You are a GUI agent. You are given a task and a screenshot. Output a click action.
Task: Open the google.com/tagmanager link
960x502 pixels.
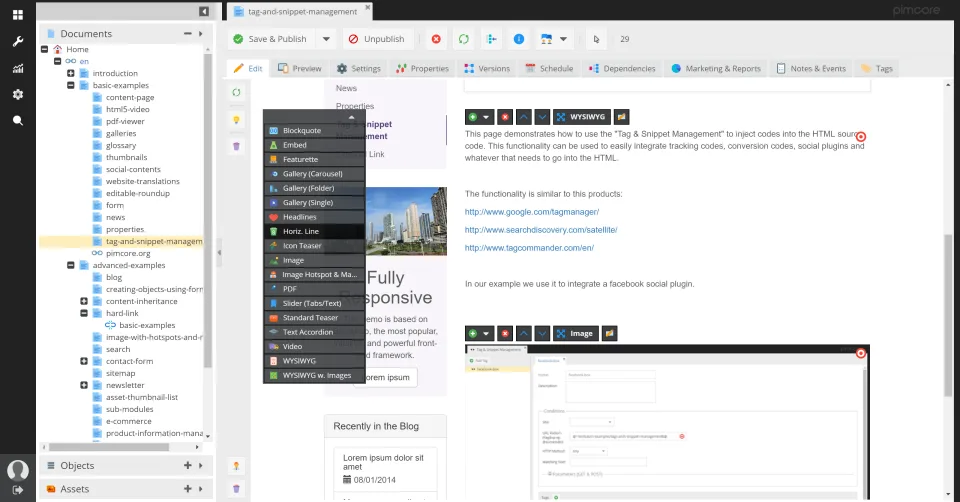pyautogui.click(x=531, y=212)
